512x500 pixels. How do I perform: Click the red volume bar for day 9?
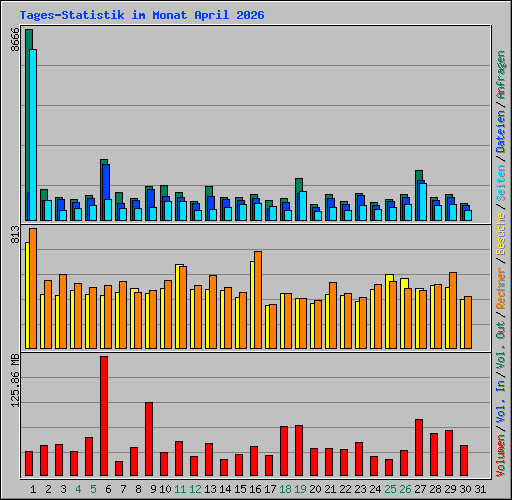[149, 439]
